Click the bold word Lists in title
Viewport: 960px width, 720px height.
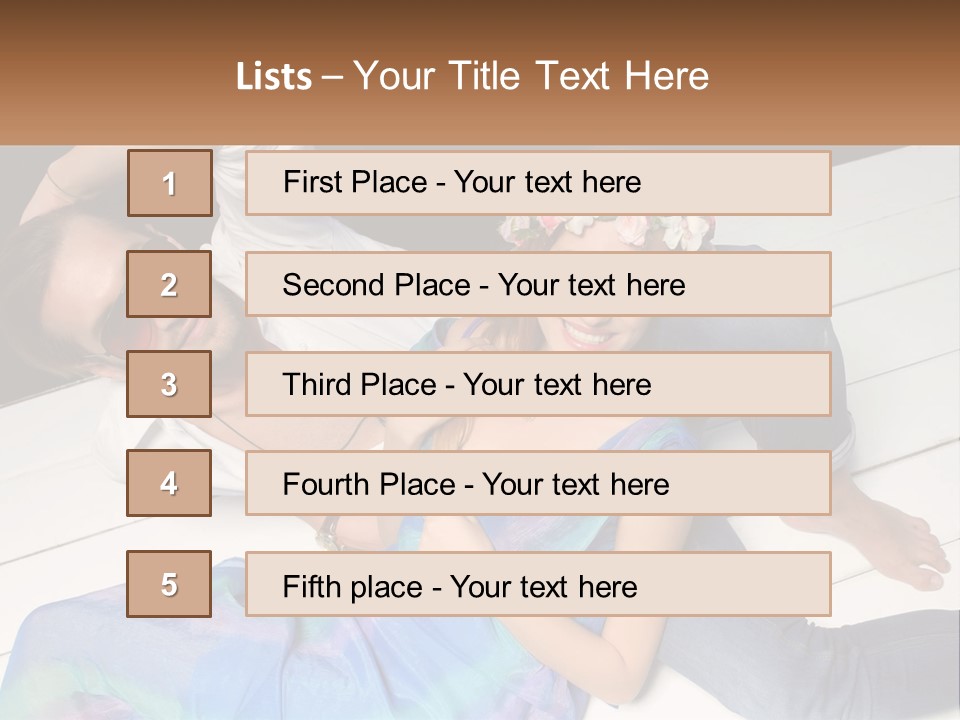274,76
